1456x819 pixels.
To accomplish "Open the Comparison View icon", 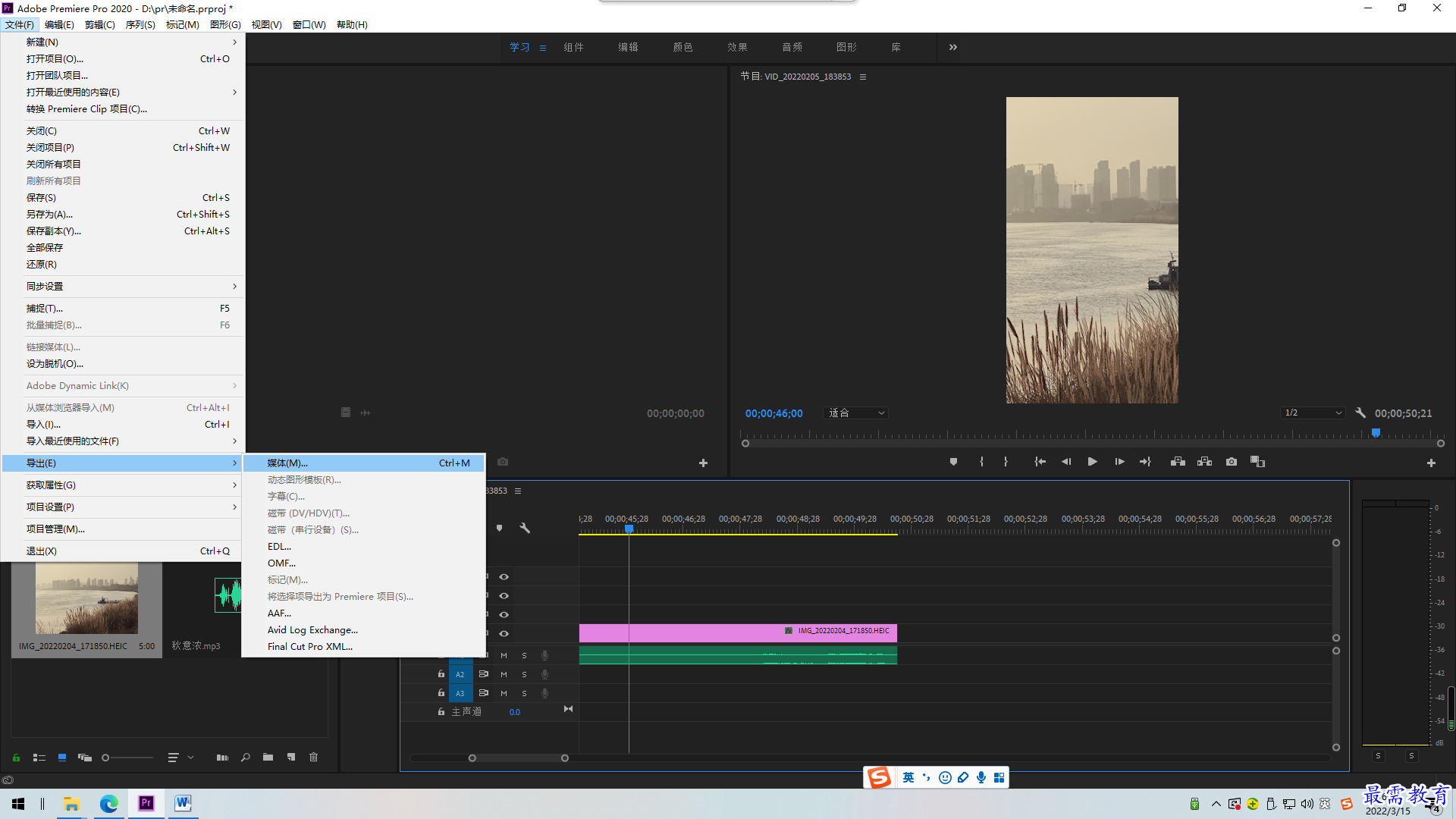I will [1257, 462].
